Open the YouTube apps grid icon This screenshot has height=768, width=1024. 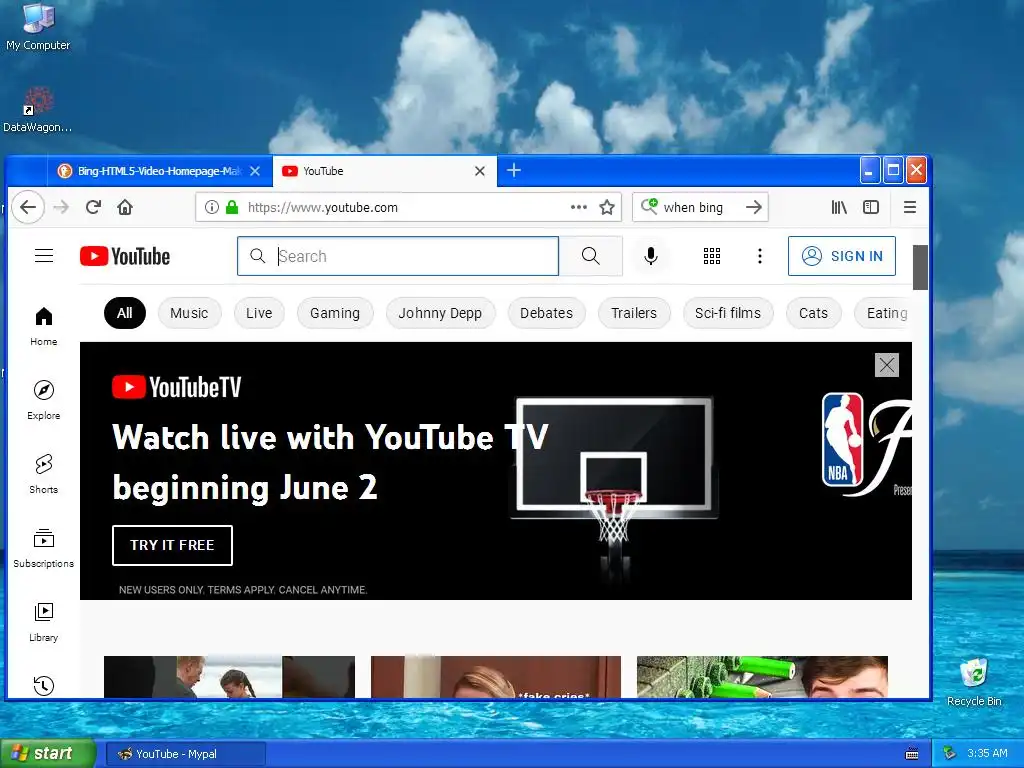(x=712, y=256)
